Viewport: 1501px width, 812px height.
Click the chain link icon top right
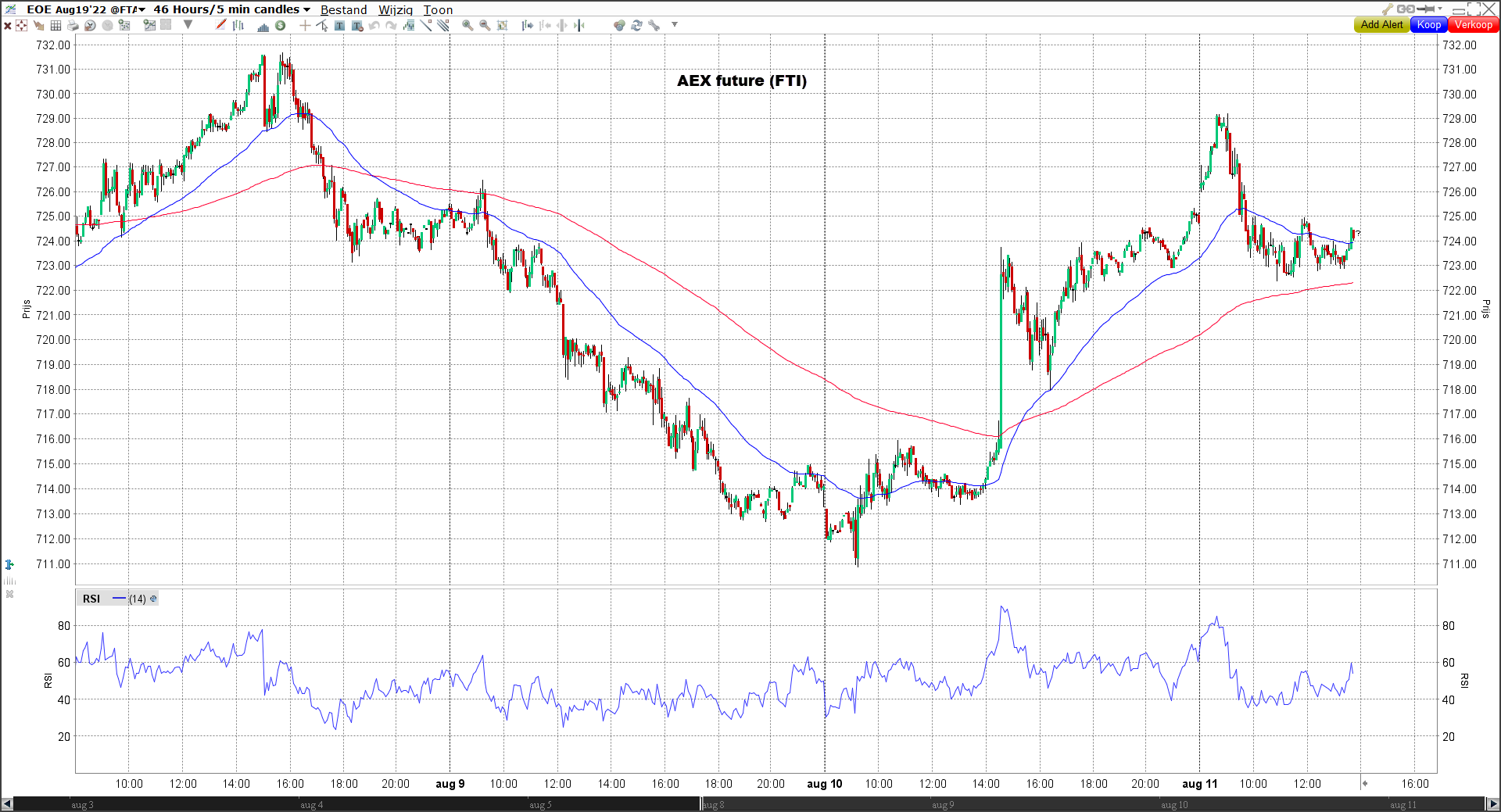1405,9
